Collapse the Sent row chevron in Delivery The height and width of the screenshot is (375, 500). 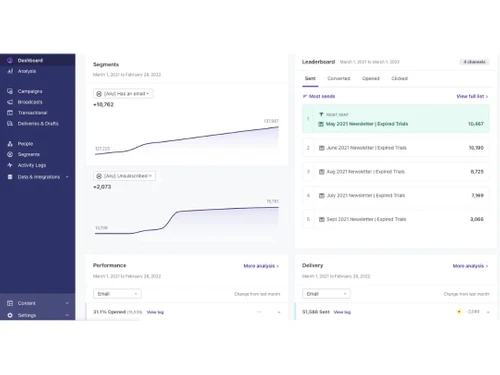[x=488, y=312]
